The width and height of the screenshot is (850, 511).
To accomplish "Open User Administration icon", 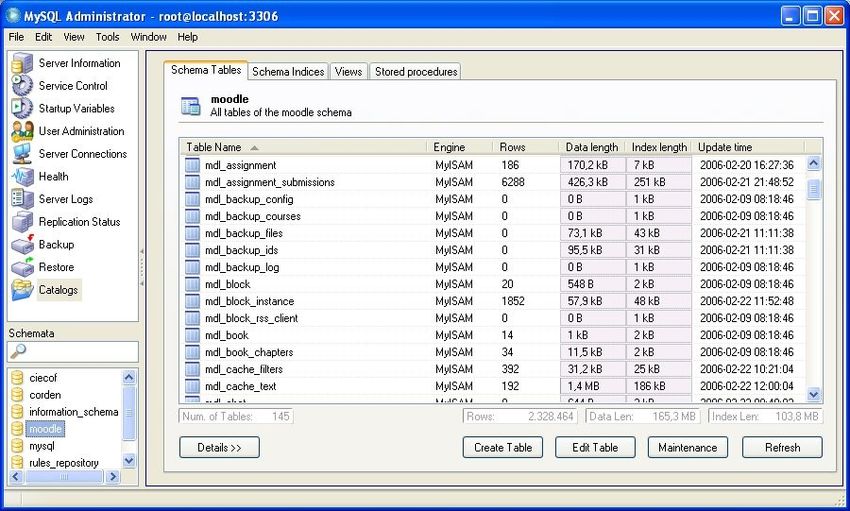I will click(x=22, y=131).
